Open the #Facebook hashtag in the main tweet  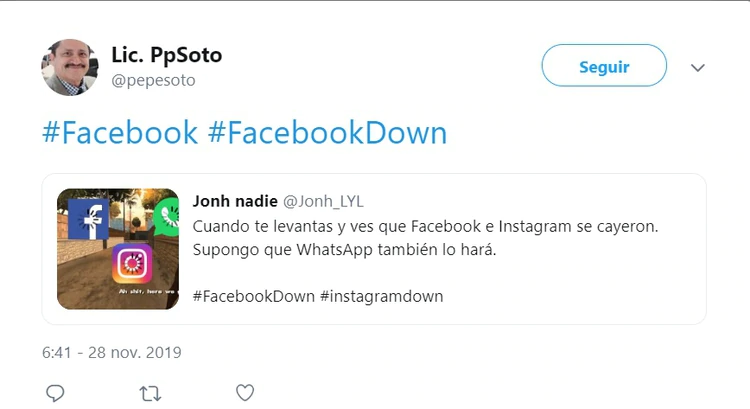[120, 133]
